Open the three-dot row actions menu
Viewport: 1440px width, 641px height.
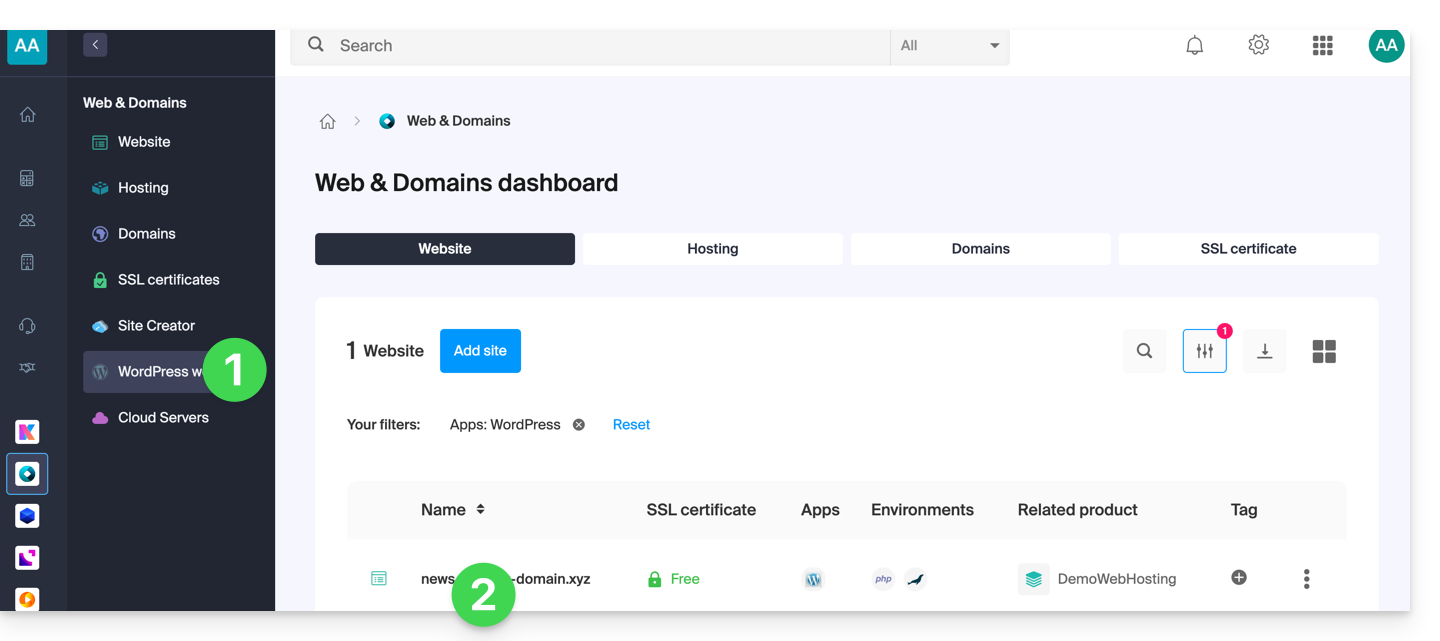click(x=1306, y=579)
